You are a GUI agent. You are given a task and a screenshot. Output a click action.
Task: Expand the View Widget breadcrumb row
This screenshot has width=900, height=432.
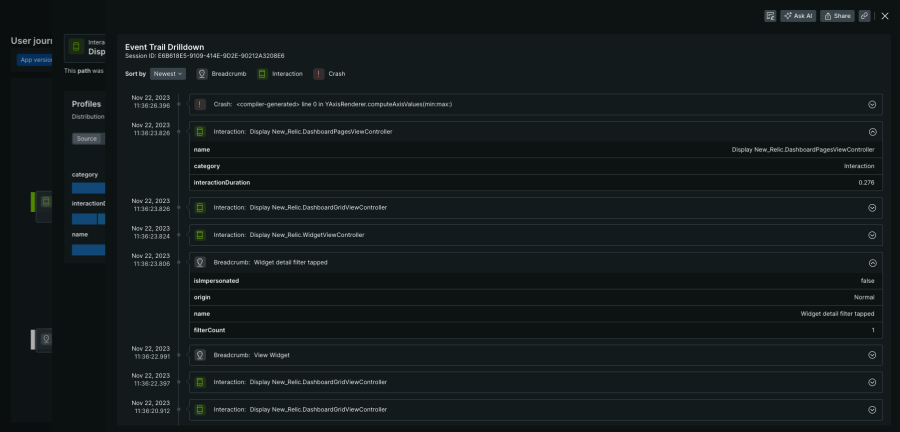coord(872,355)
